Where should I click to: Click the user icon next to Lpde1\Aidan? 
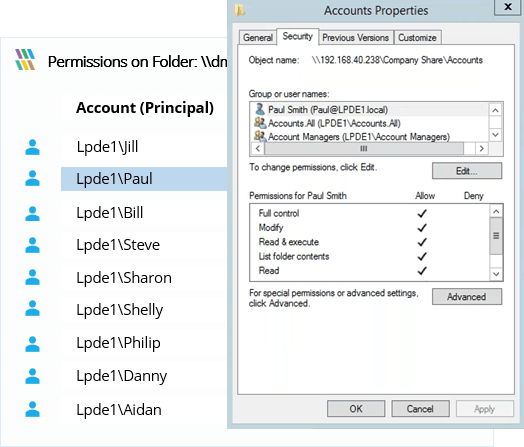pos(32,409)
